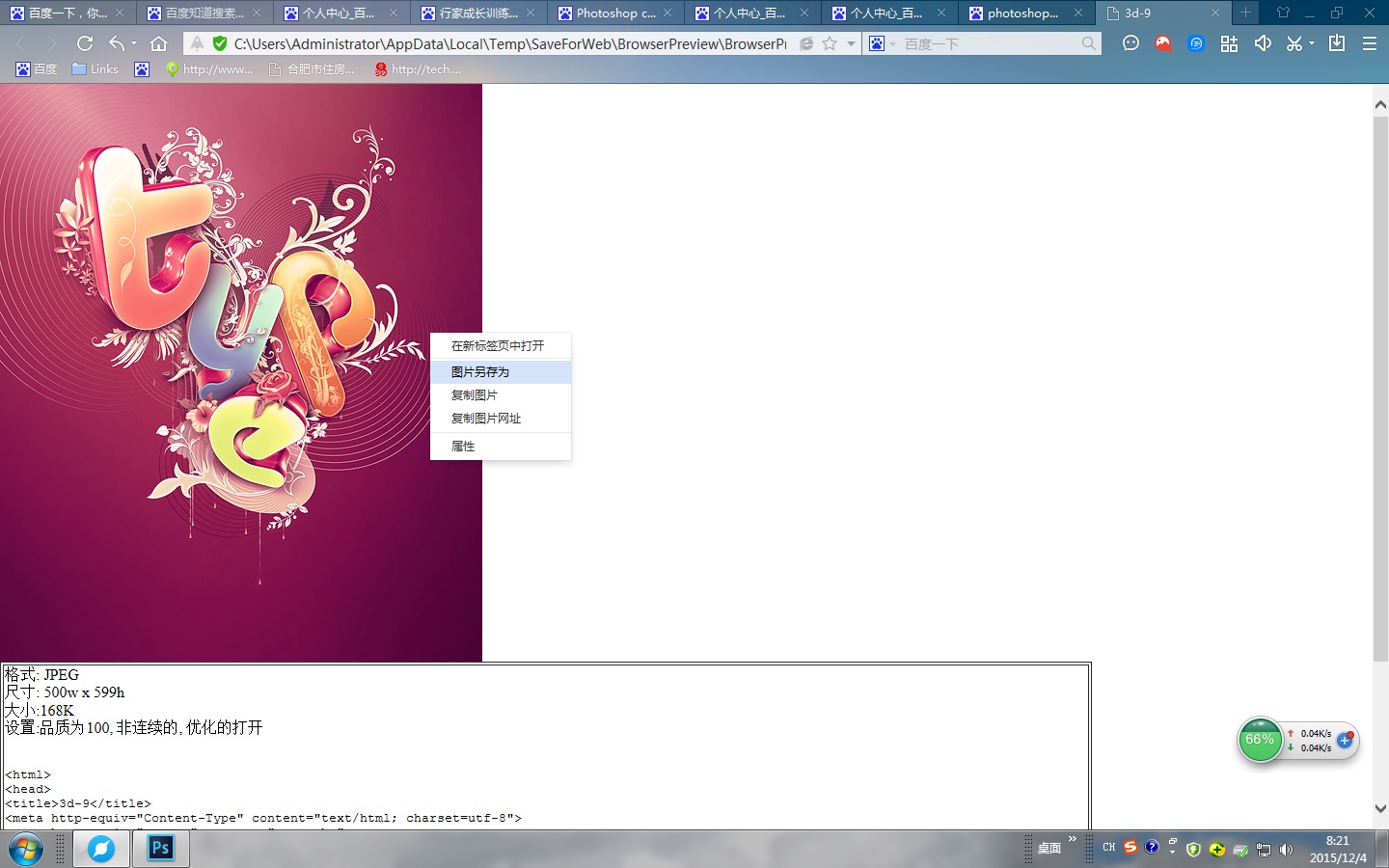
Task: Click the 3D 'type' artwork image
Action: [241, 373]
